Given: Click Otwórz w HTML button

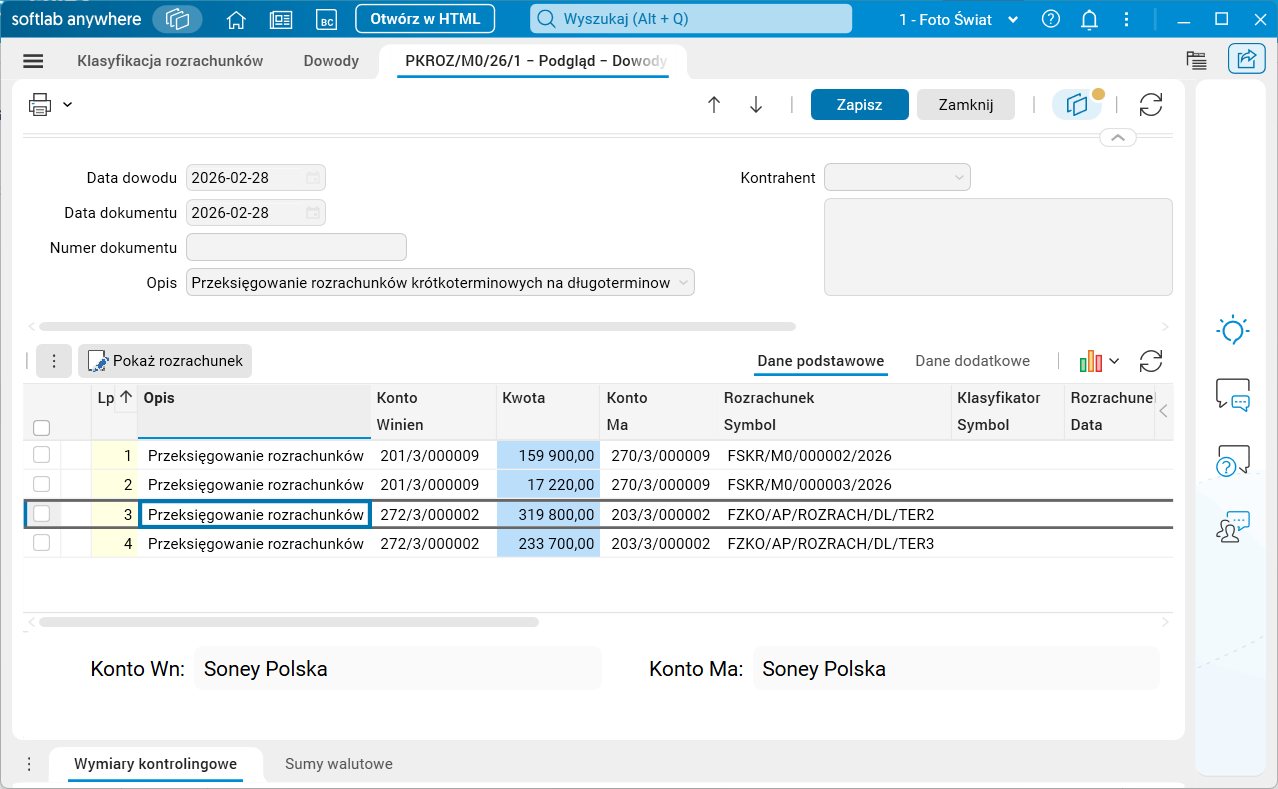Looking at the screenshot, I should coord(425,19).
